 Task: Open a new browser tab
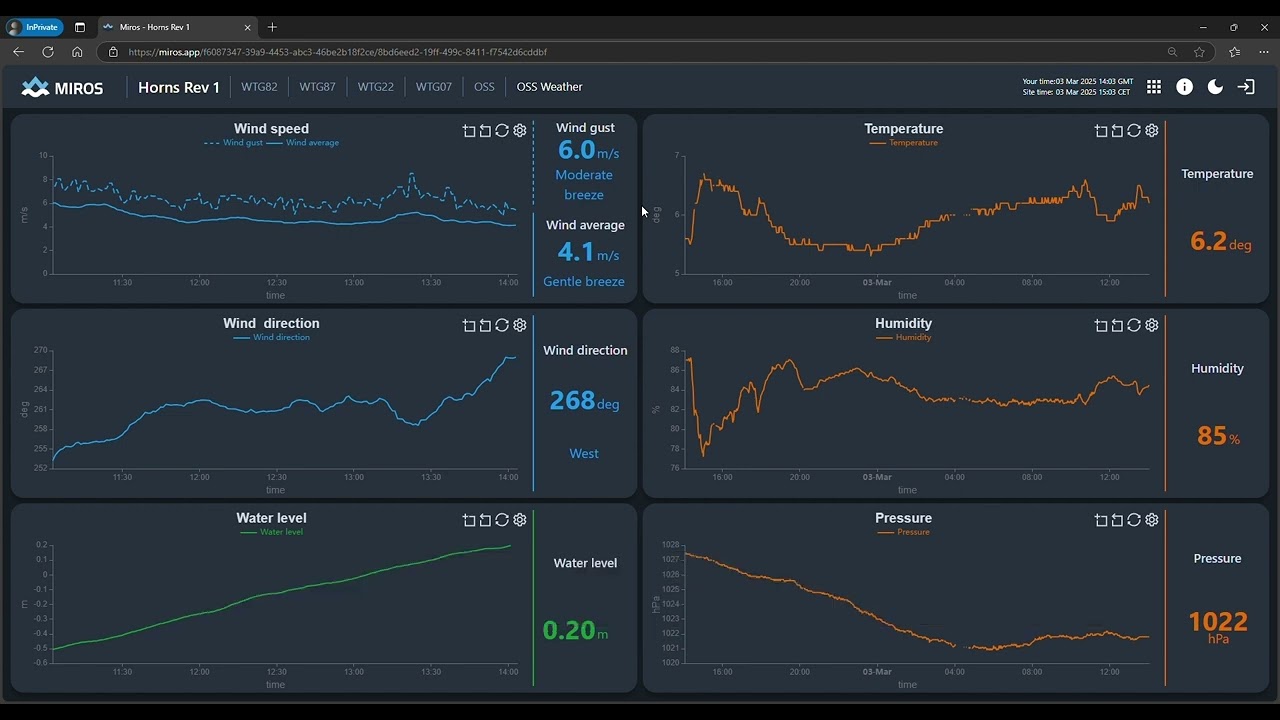tap(272, 27)
